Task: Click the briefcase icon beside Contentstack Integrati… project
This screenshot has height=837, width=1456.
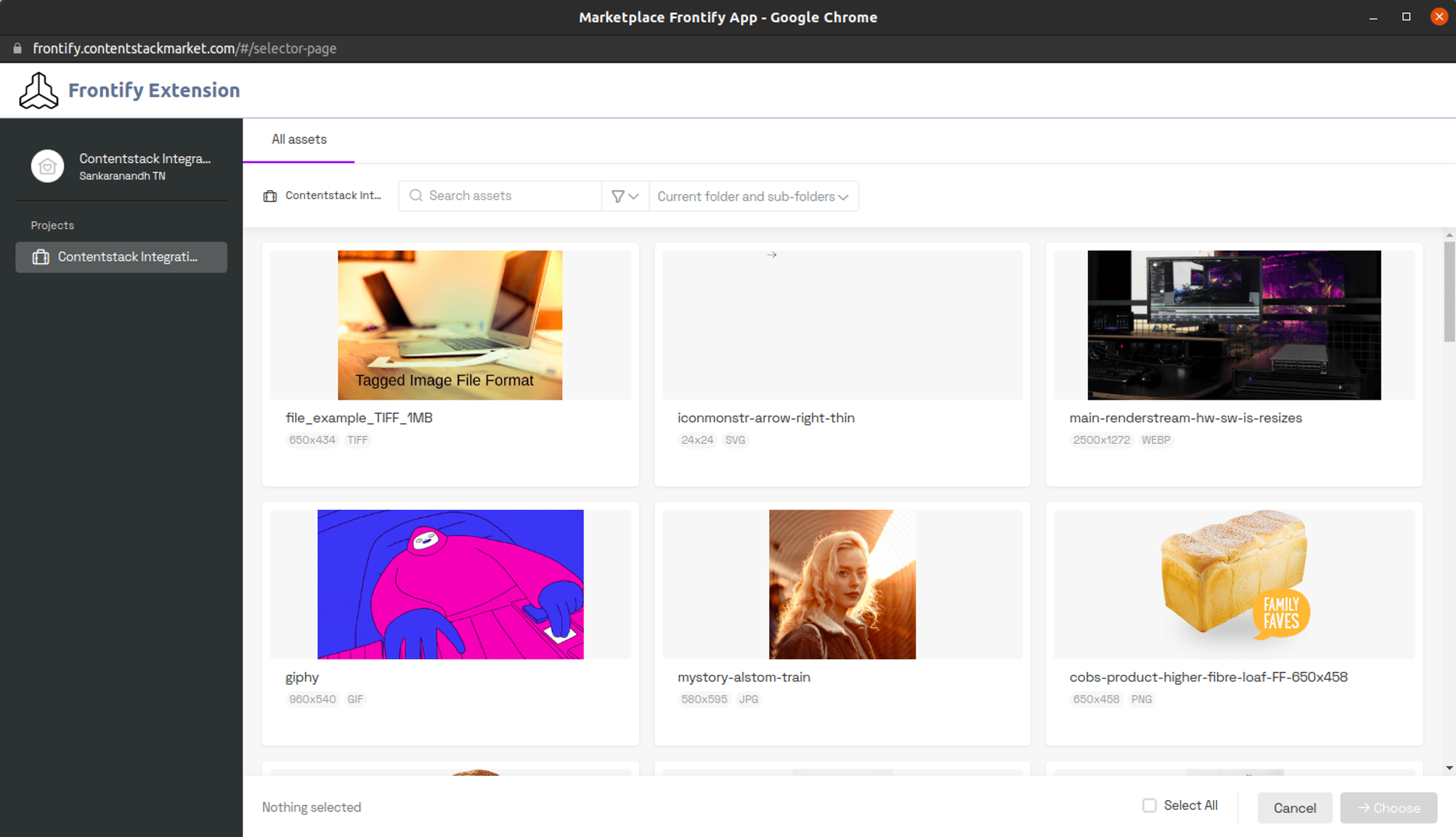Action: 41,257
